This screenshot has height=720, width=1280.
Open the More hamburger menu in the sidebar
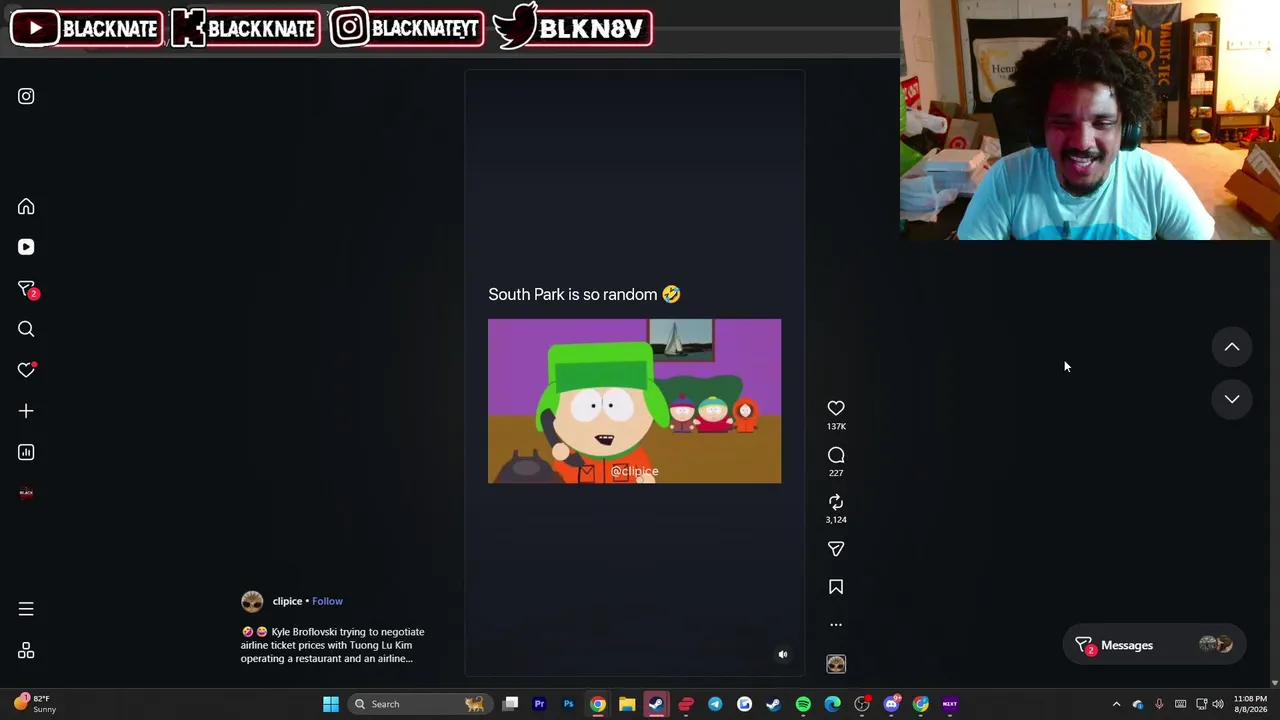tap(26, 609)
